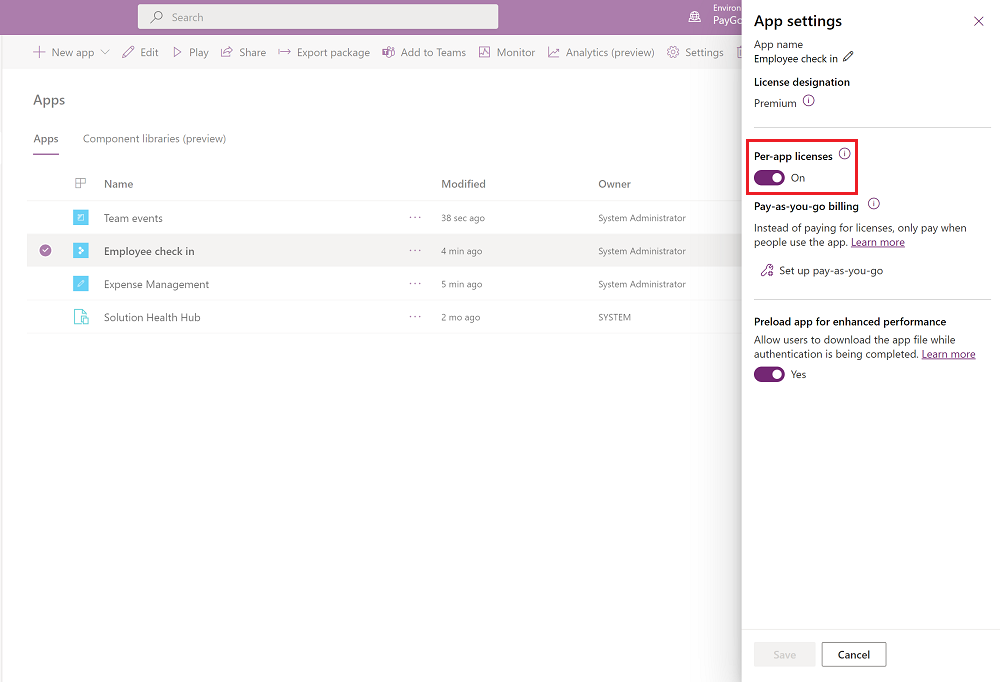1000x682 pixels.
Task: Click the Search input field
Action: click(x=318, y=17)
